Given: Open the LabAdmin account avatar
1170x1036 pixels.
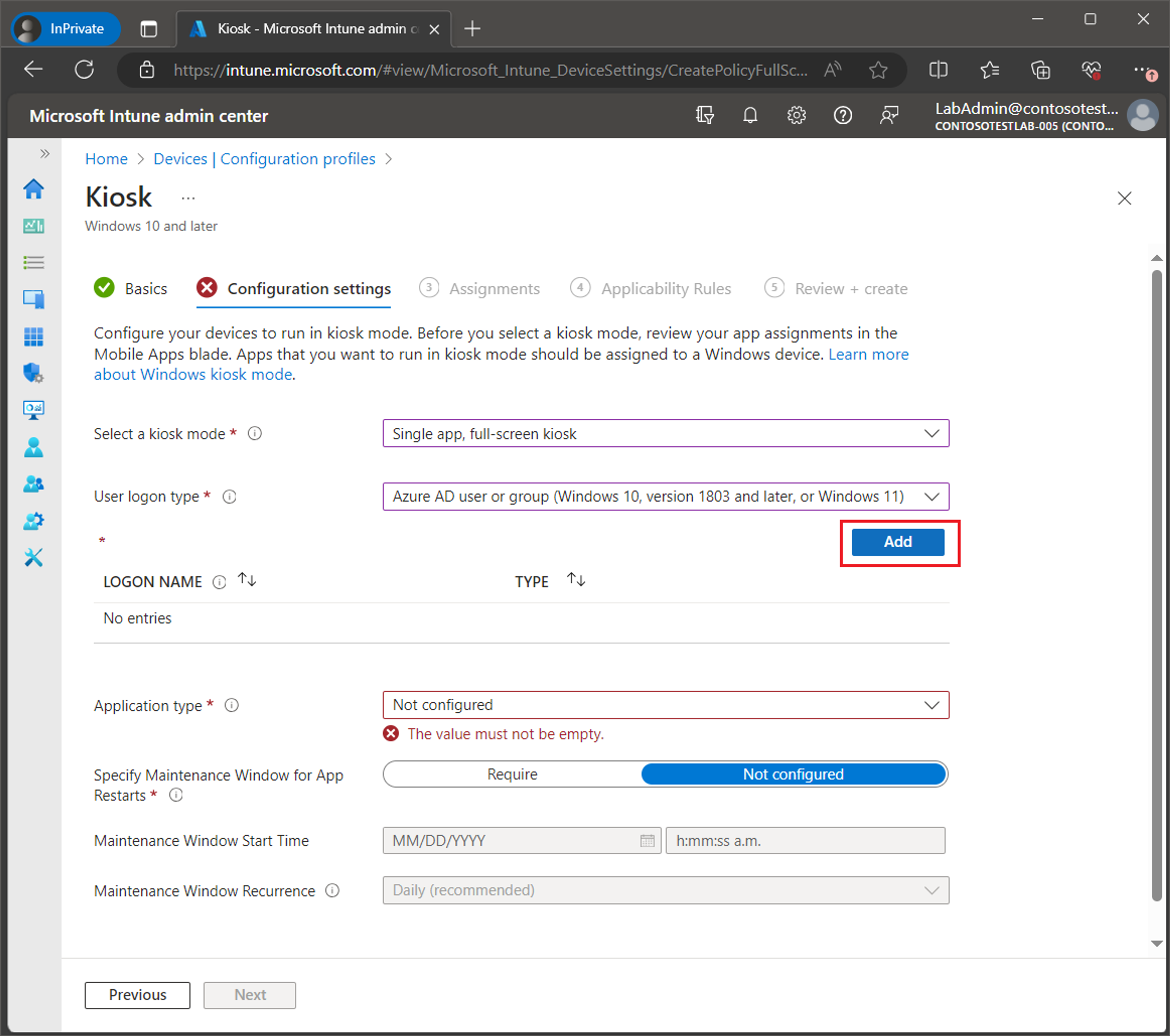Looking at the screenshot, I should click(1143, 115).
